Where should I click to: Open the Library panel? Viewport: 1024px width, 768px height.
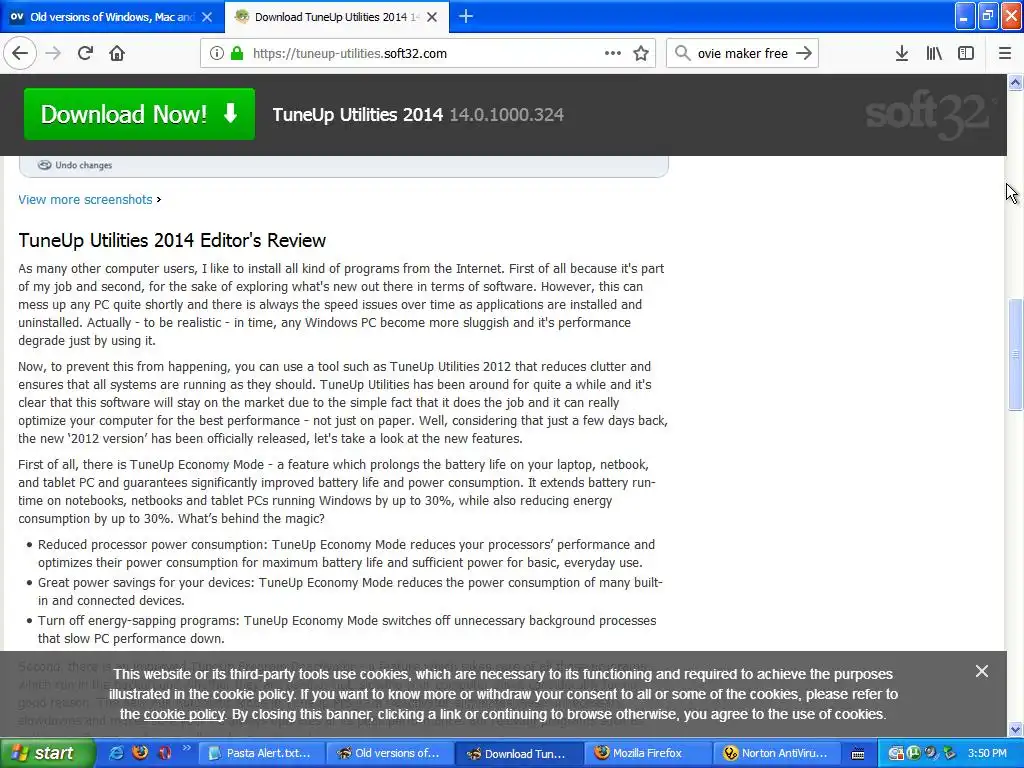coord(934,54)
